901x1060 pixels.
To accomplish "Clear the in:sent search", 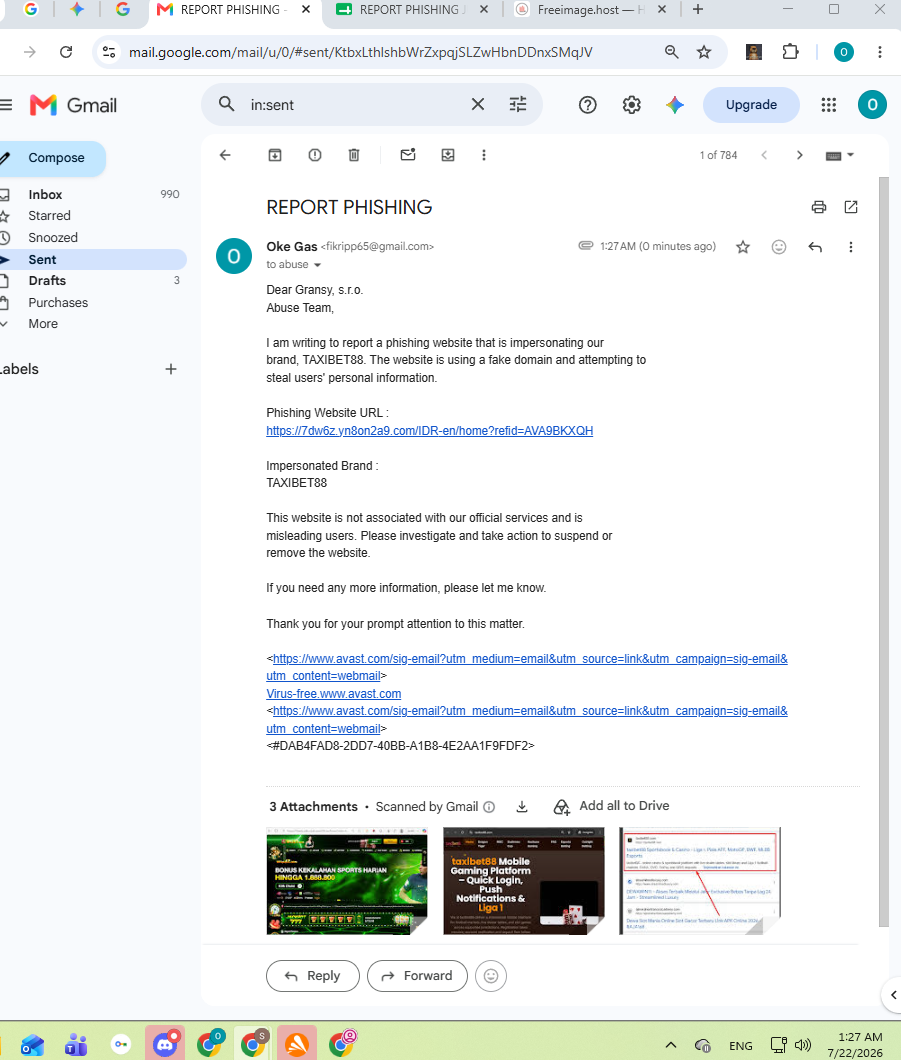I will click(477, 104).
